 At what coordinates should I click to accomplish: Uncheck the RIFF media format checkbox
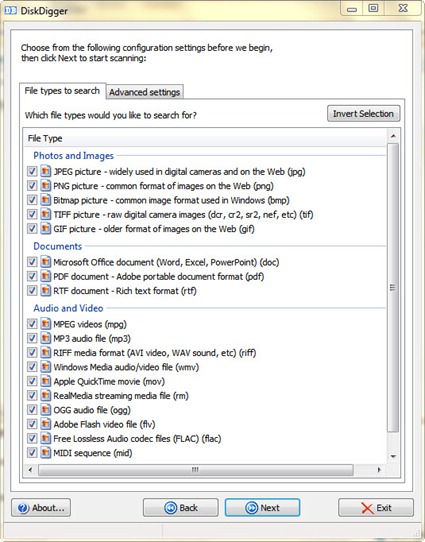click(32, 353)
